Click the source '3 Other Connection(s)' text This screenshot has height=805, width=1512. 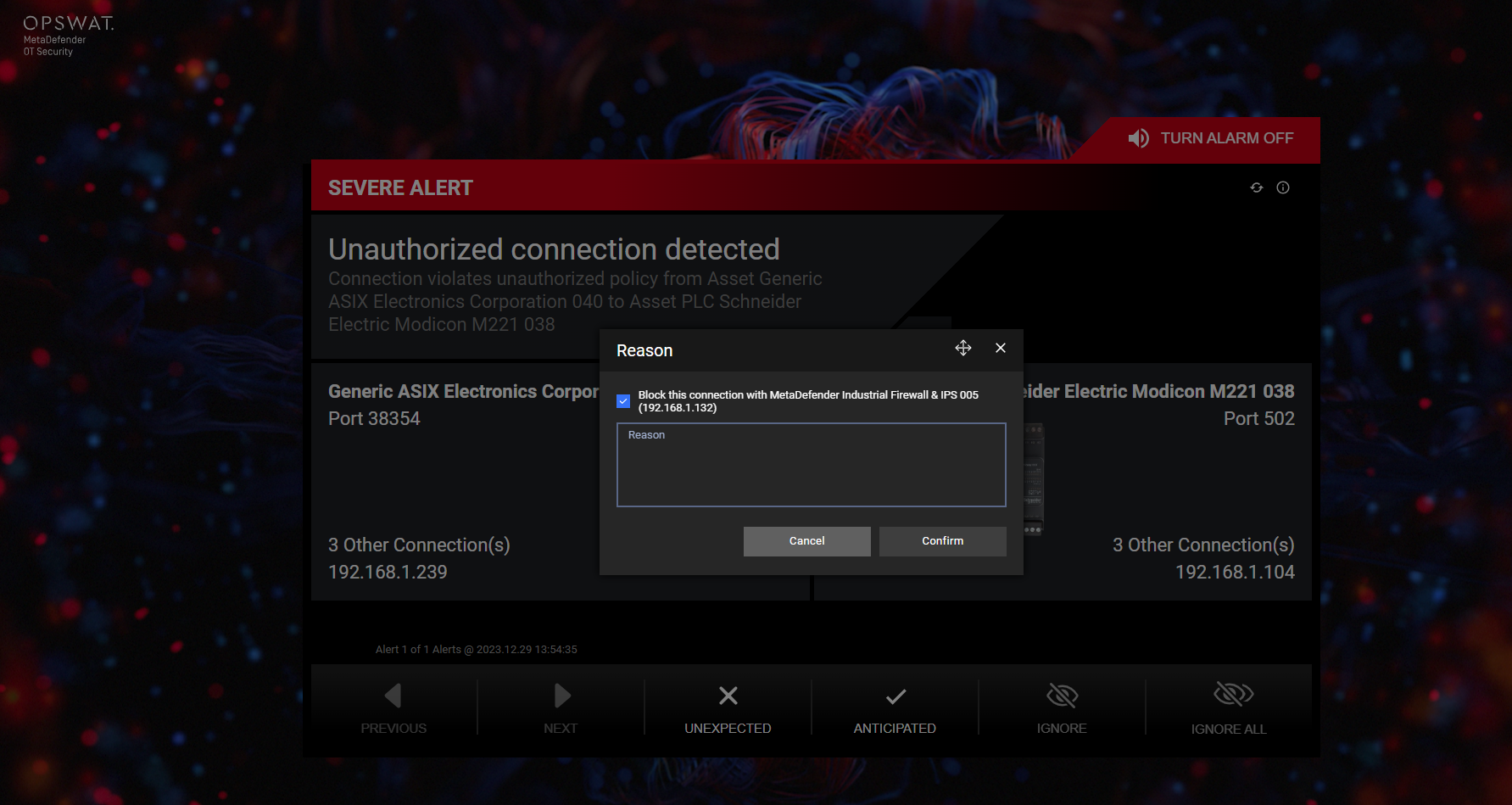coord(419,545)
